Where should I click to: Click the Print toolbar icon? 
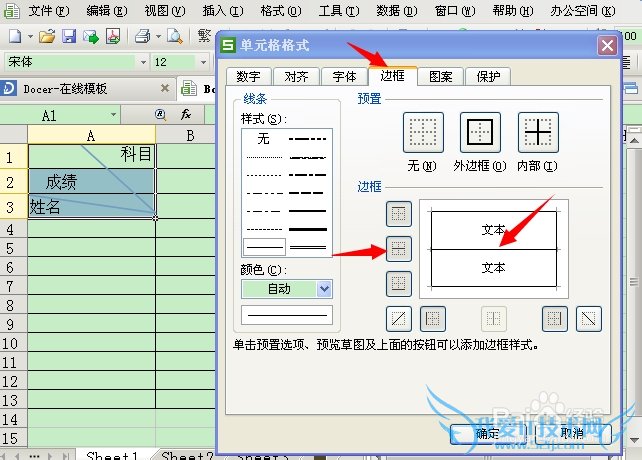pos(142,36)
